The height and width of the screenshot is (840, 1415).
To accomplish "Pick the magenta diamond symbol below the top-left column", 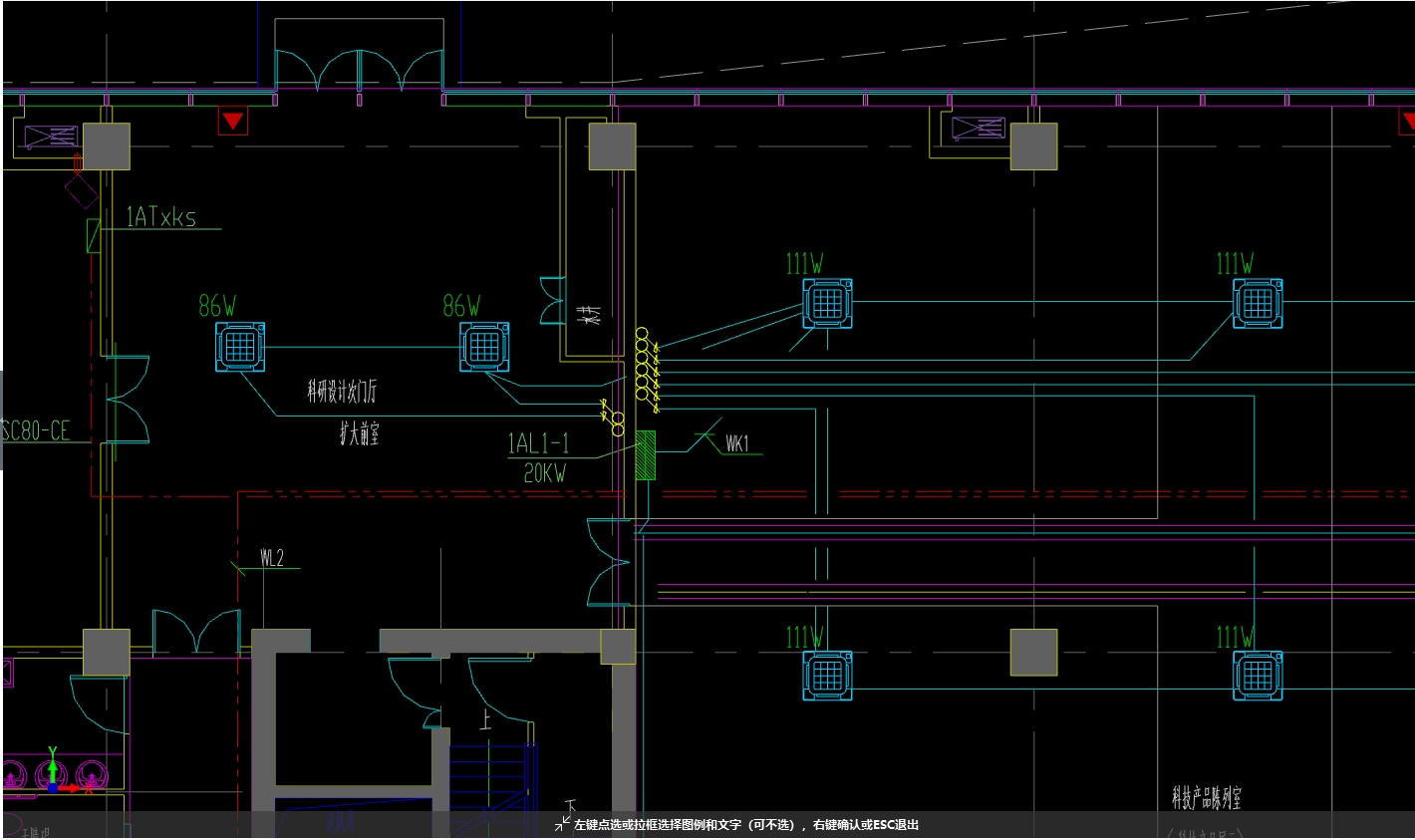I will [x=81, y=190].
